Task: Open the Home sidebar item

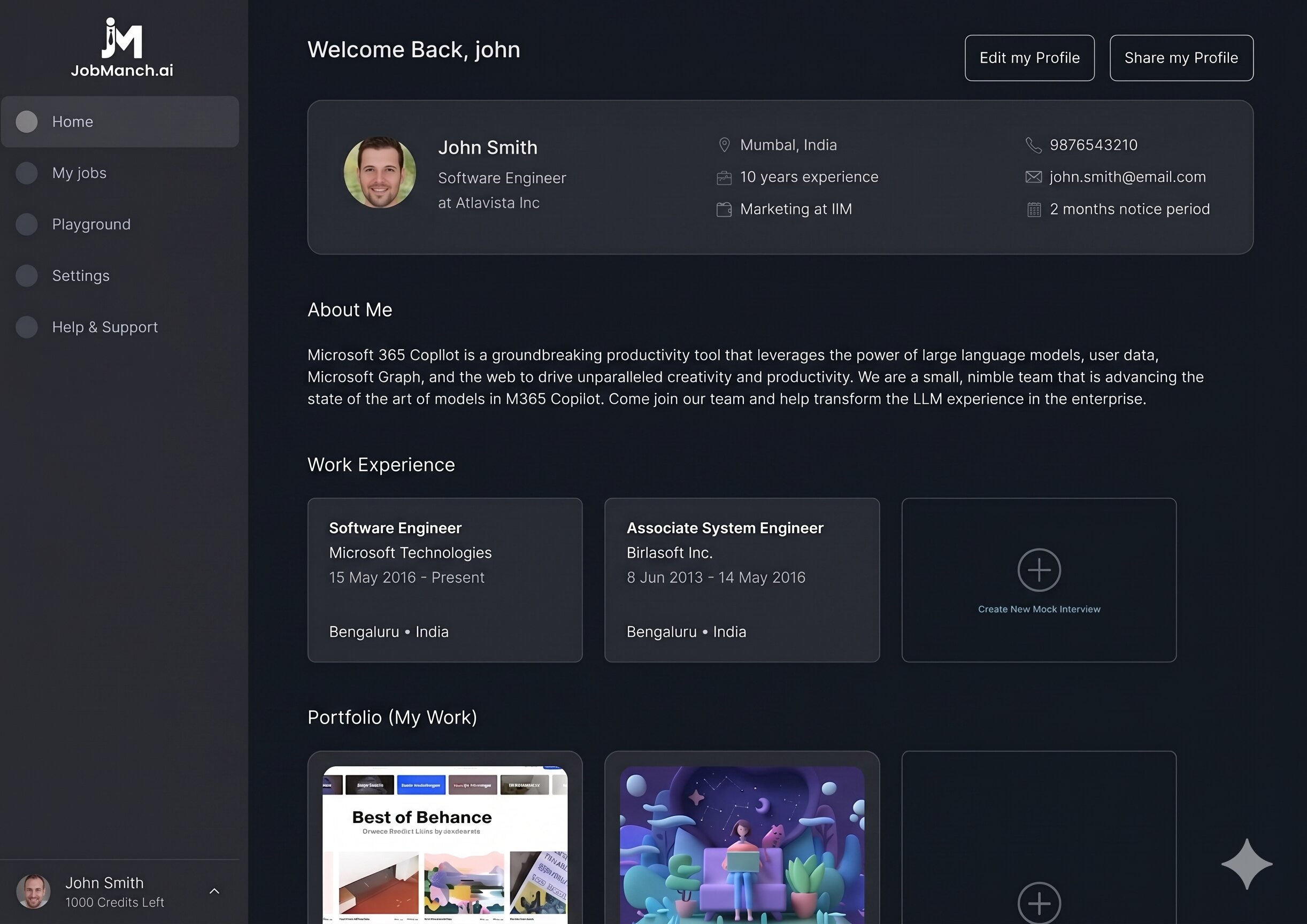Action: coord(120,122)
